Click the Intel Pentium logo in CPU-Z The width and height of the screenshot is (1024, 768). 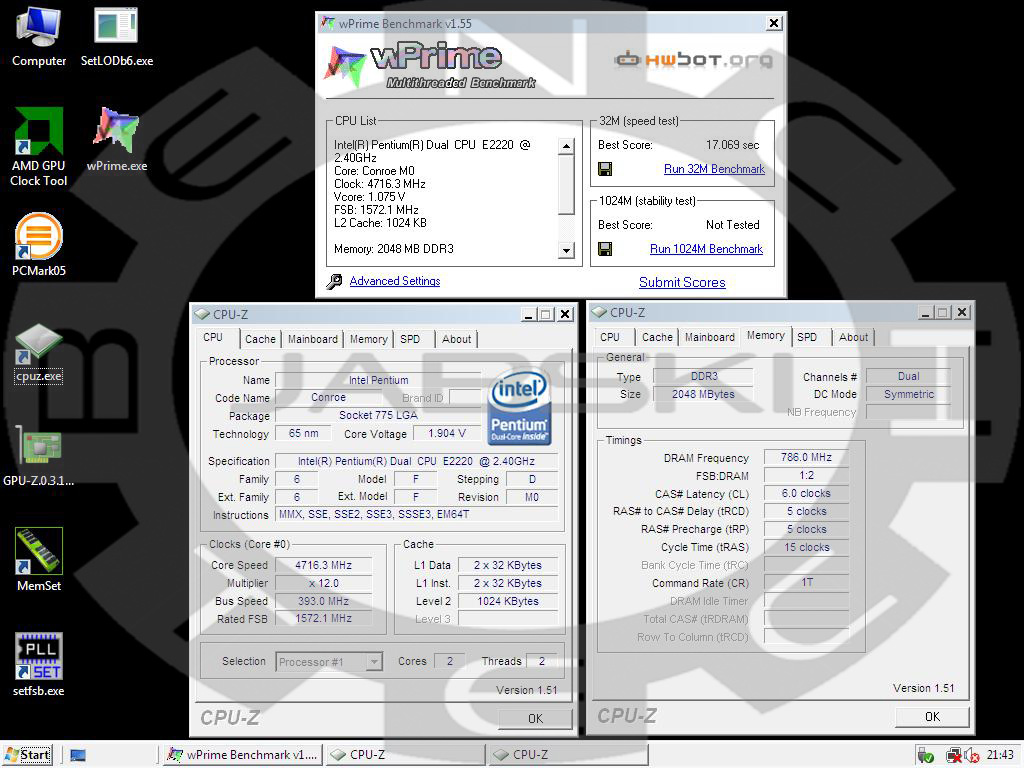520,407
